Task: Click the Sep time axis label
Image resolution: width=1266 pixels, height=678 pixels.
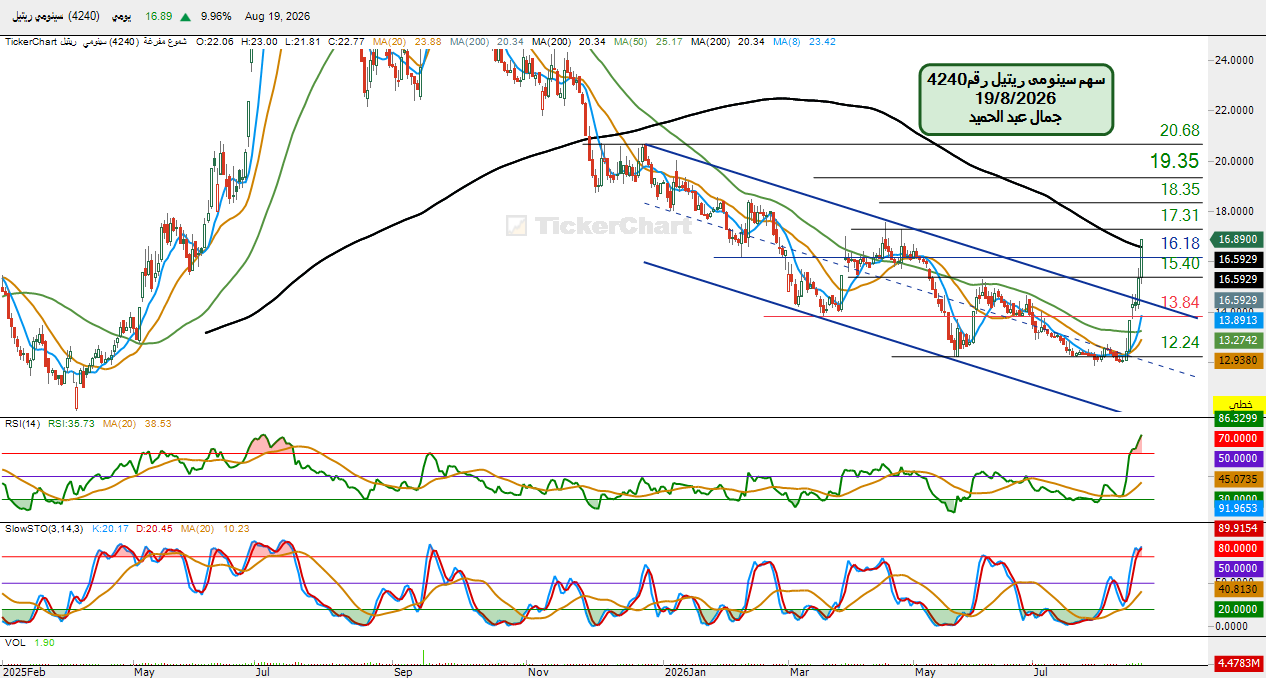Action: [x=403, y=672]
